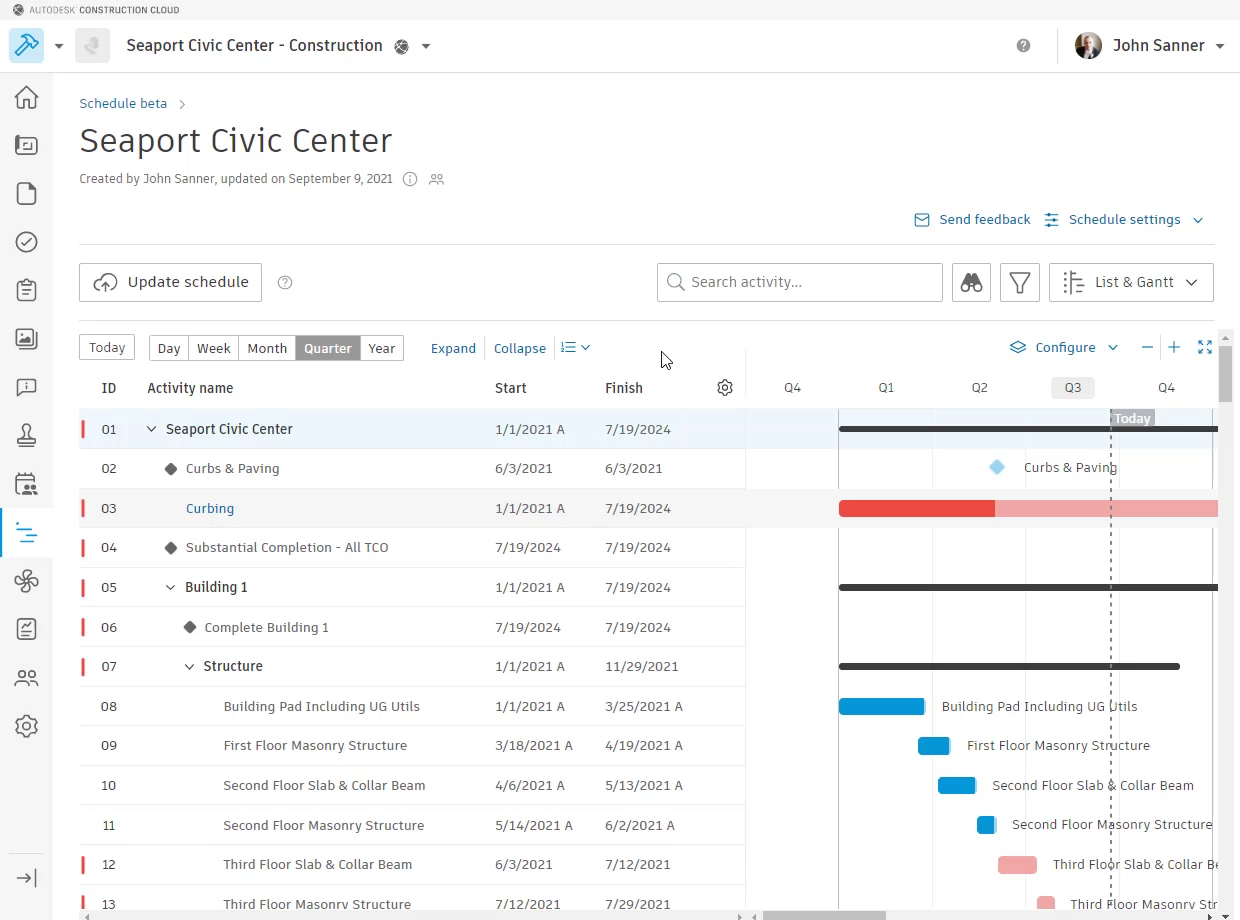The width and height of the screenshot is (1240, 920).
Task: Open the Members people icon in sidebar
Action: [26, 678]
